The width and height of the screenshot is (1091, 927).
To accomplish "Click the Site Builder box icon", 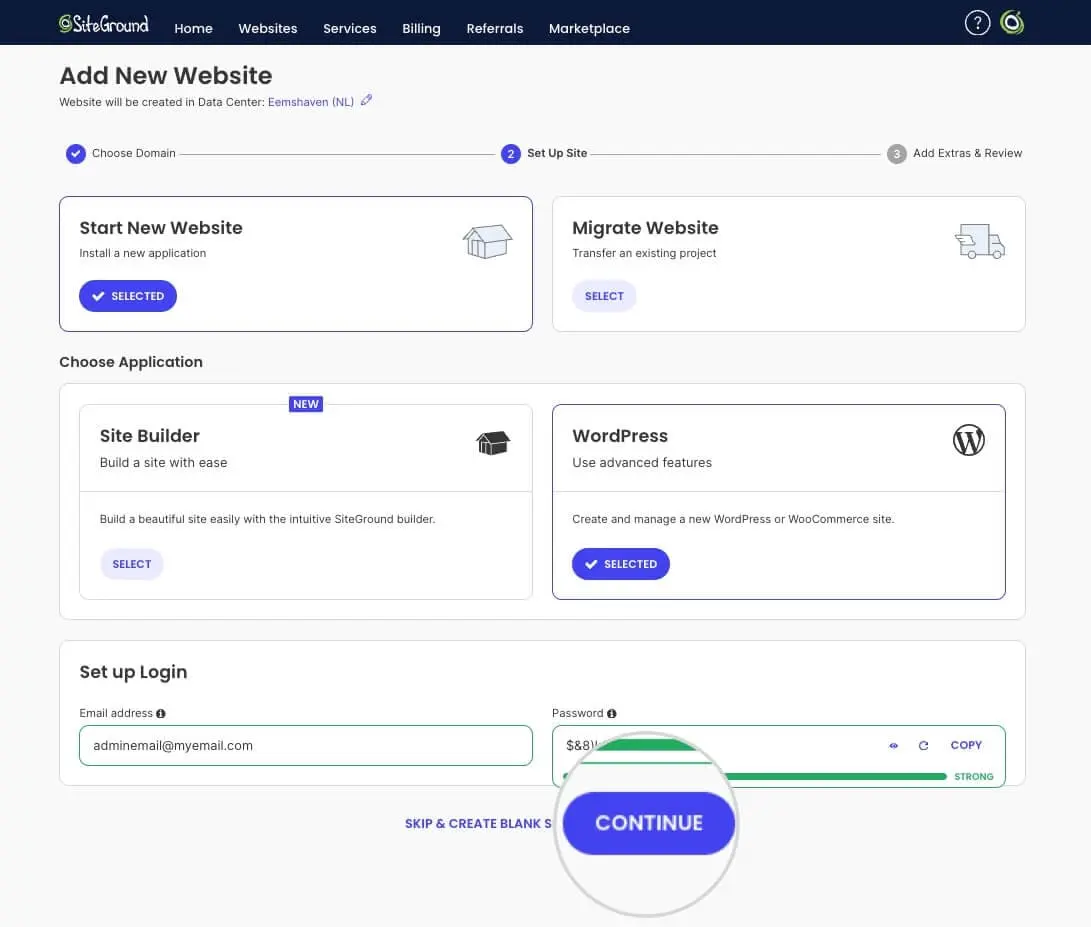I will pos(493,443).
